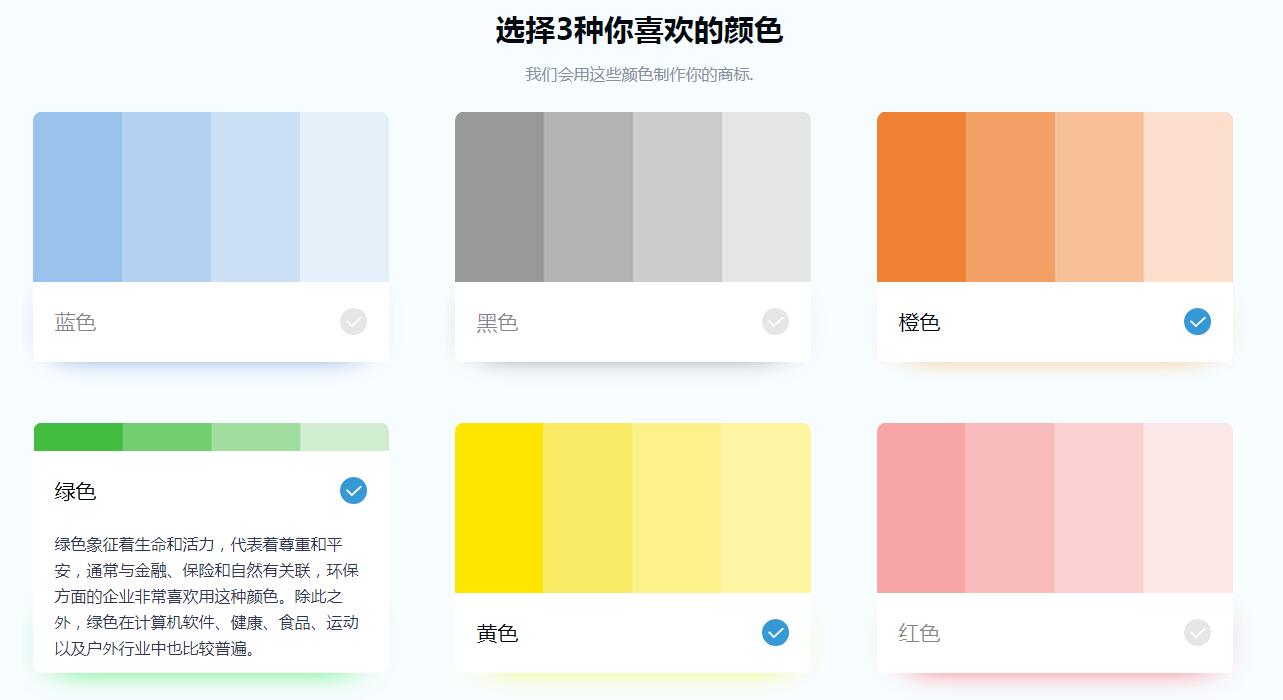Select the 蓝色 card label
This screenshot has width=1283, height=700.
point(75,323)
